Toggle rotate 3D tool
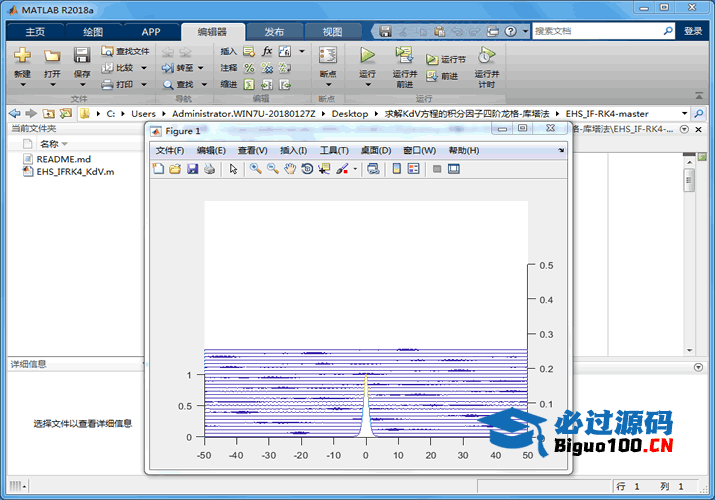 (x=307, y=169)
